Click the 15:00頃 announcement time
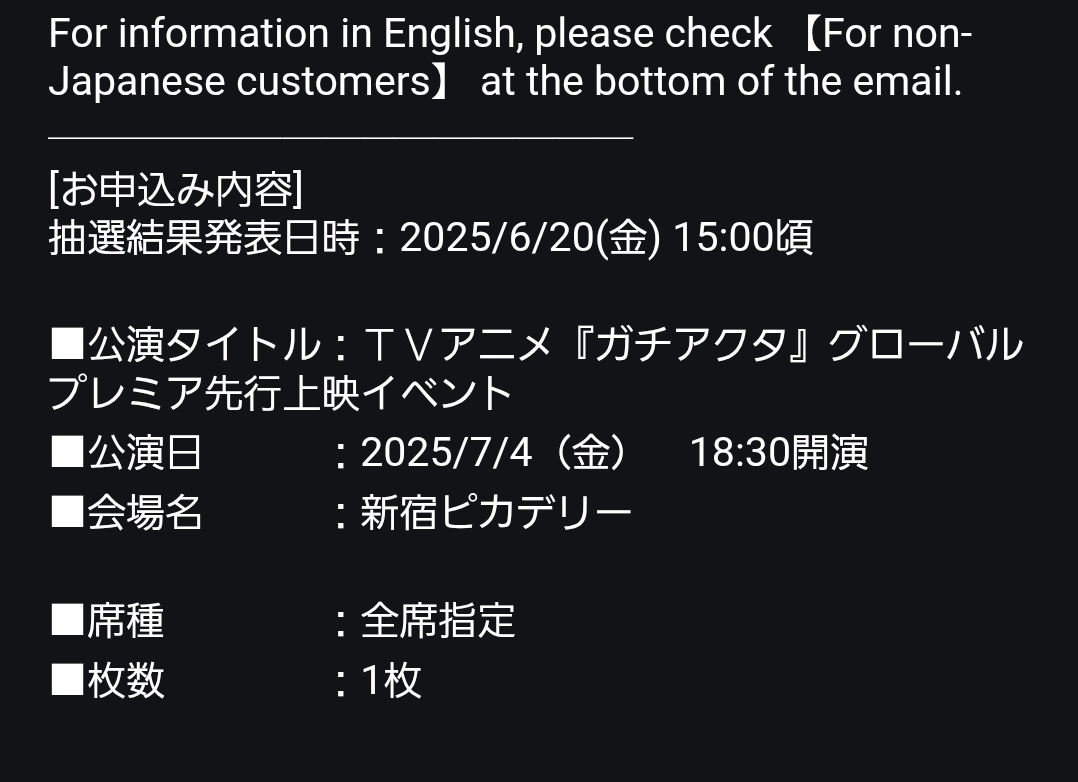The height and width of the screenshot is (782, 1078). coord(743,238)
